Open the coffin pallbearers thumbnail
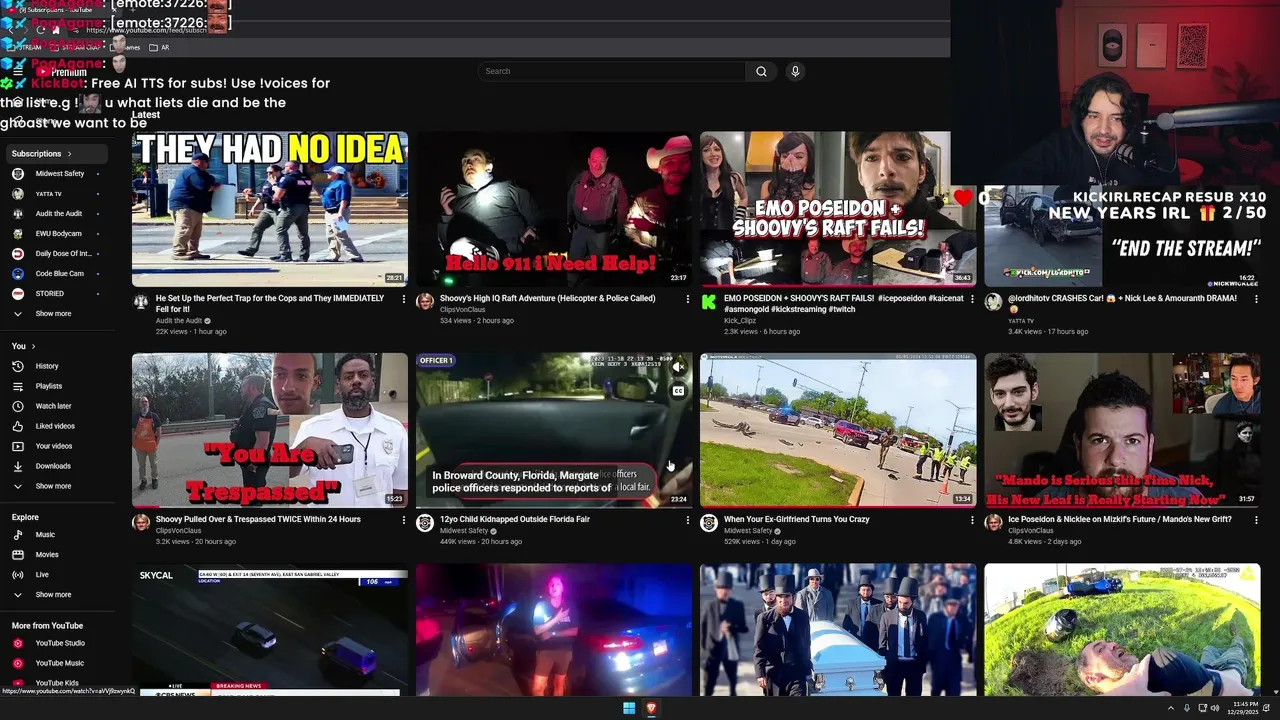Viewport: 1280px width, 720px height. tap(838, 630)
